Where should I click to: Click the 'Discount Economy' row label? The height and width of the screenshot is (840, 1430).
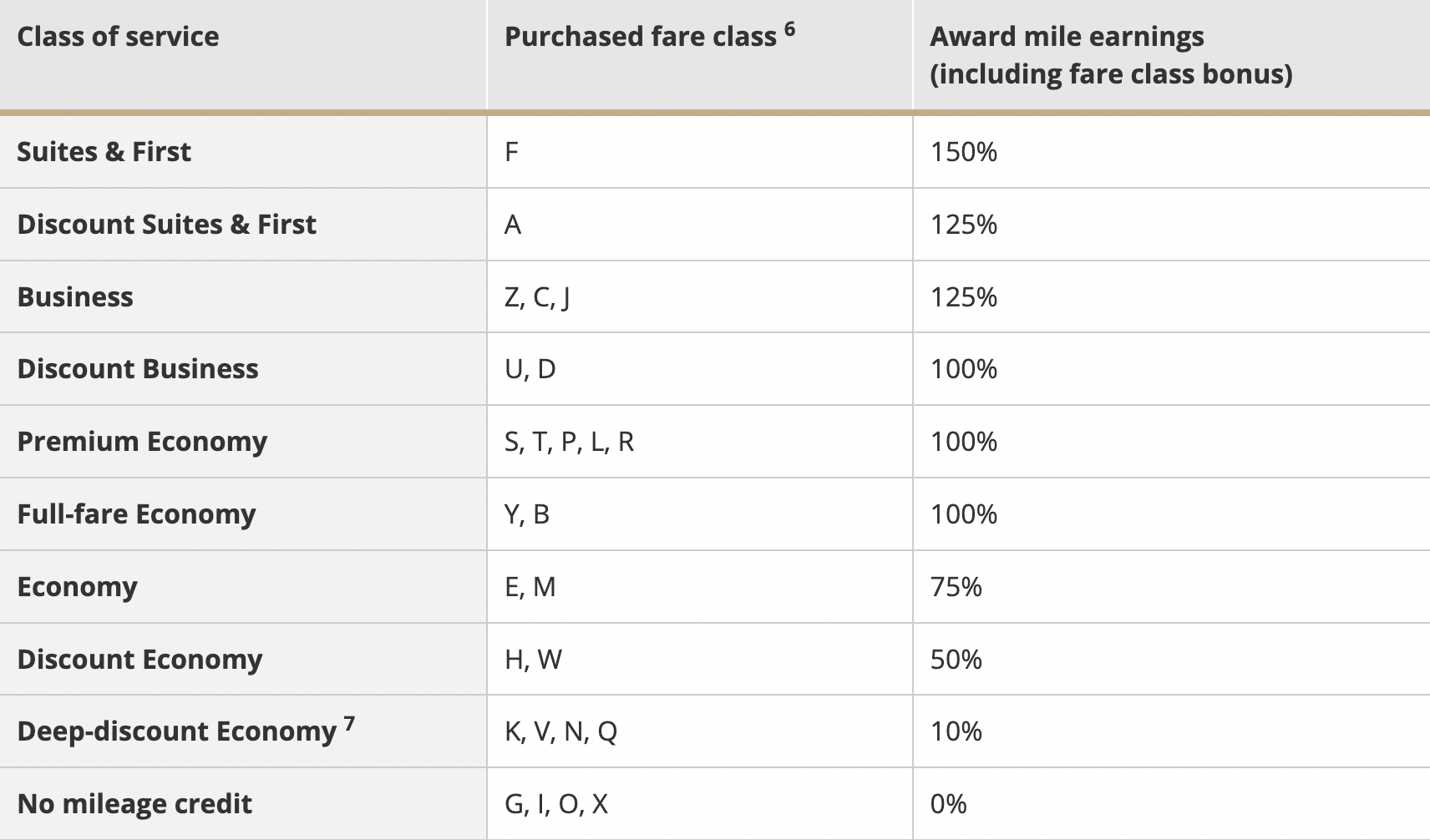tap(139, 660)
